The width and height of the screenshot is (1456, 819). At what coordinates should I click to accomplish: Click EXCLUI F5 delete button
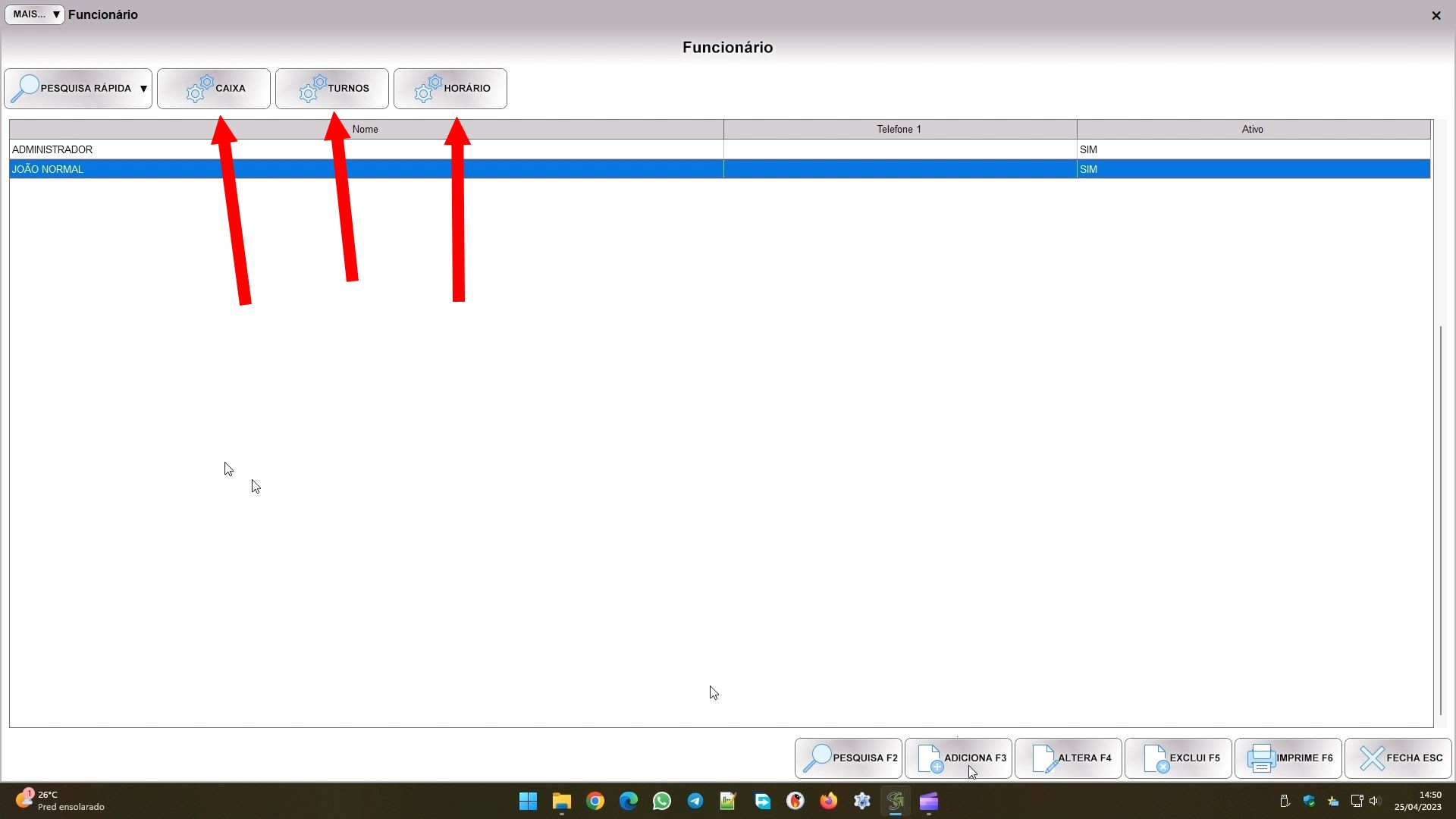tap(1178, 758)
